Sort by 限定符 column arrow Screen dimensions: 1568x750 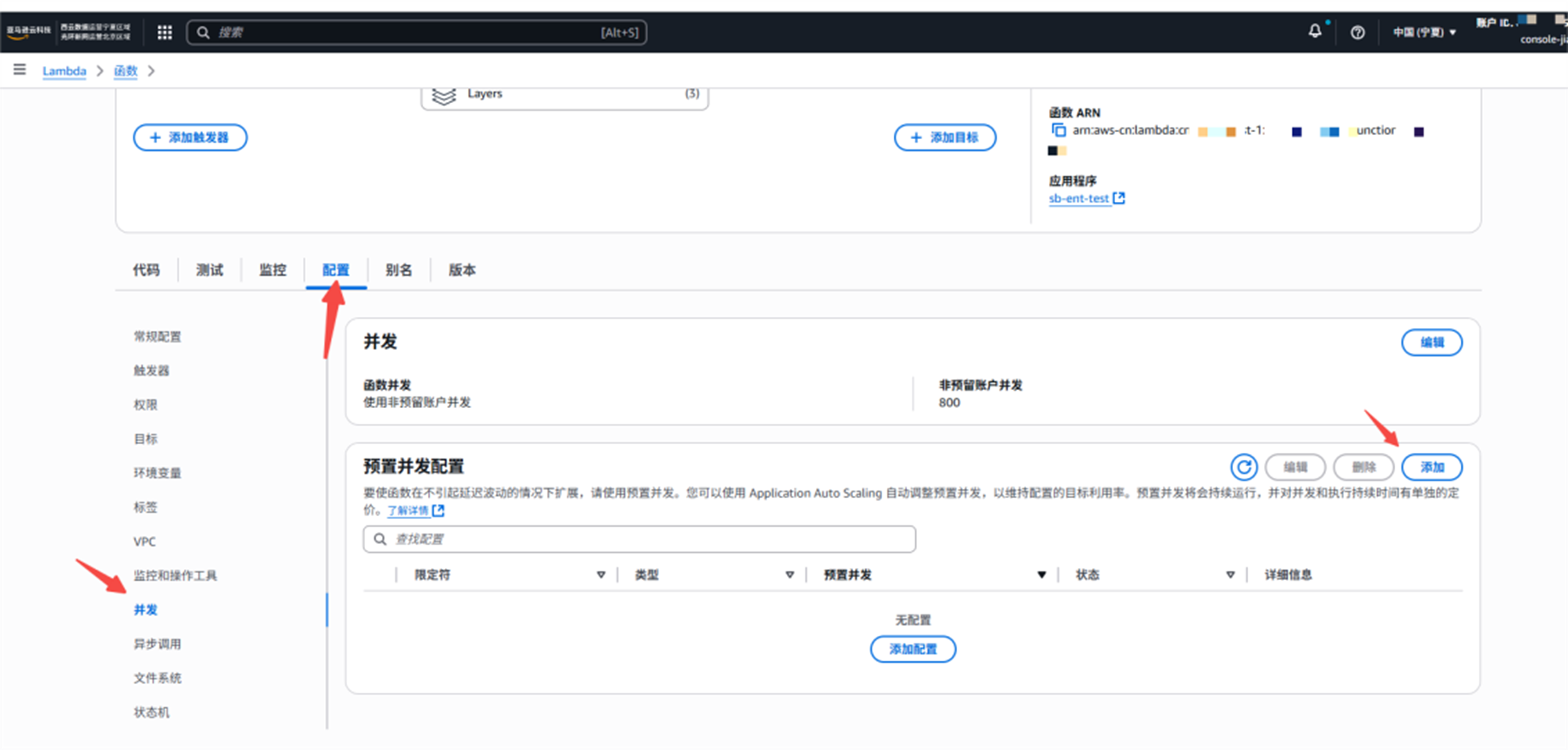(x=601, y=574)
